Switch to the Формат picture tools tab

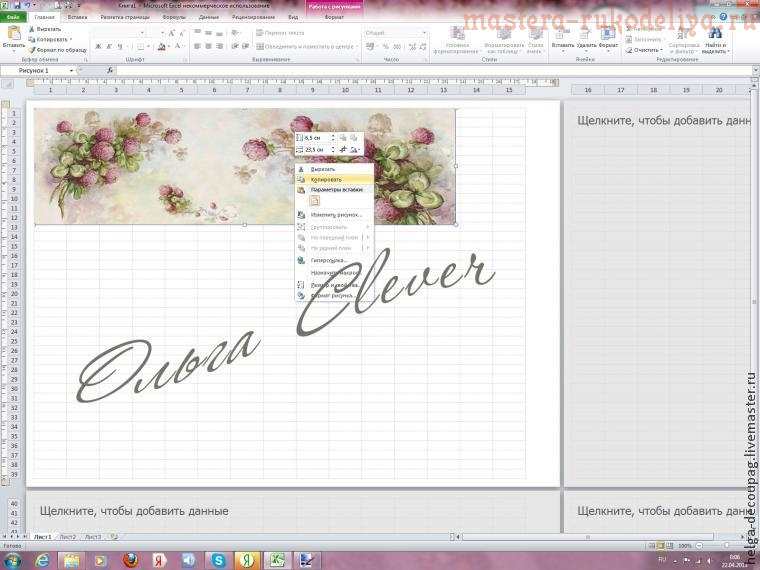click(334, 17)
